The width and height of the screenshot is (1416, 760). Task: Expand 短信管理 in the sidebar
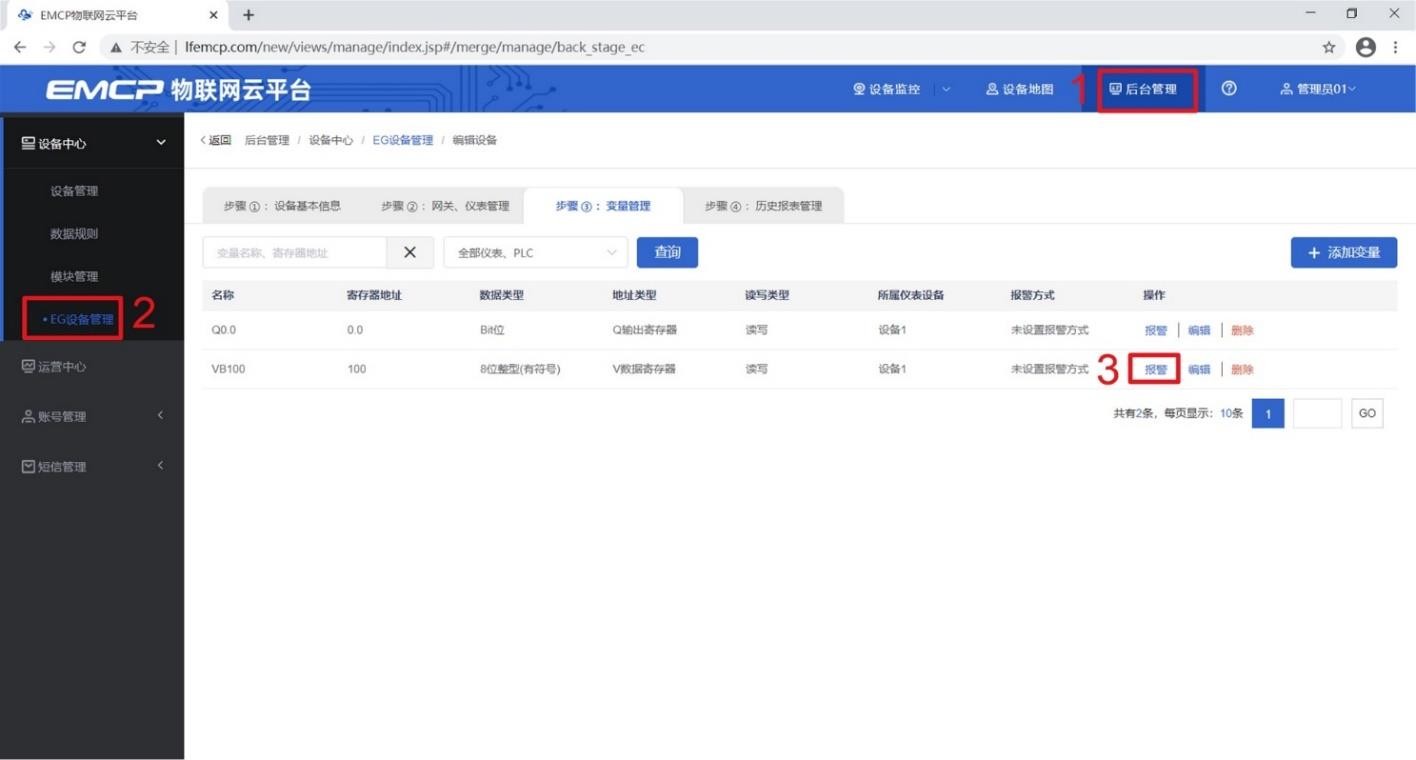click(x=92, y=466)
